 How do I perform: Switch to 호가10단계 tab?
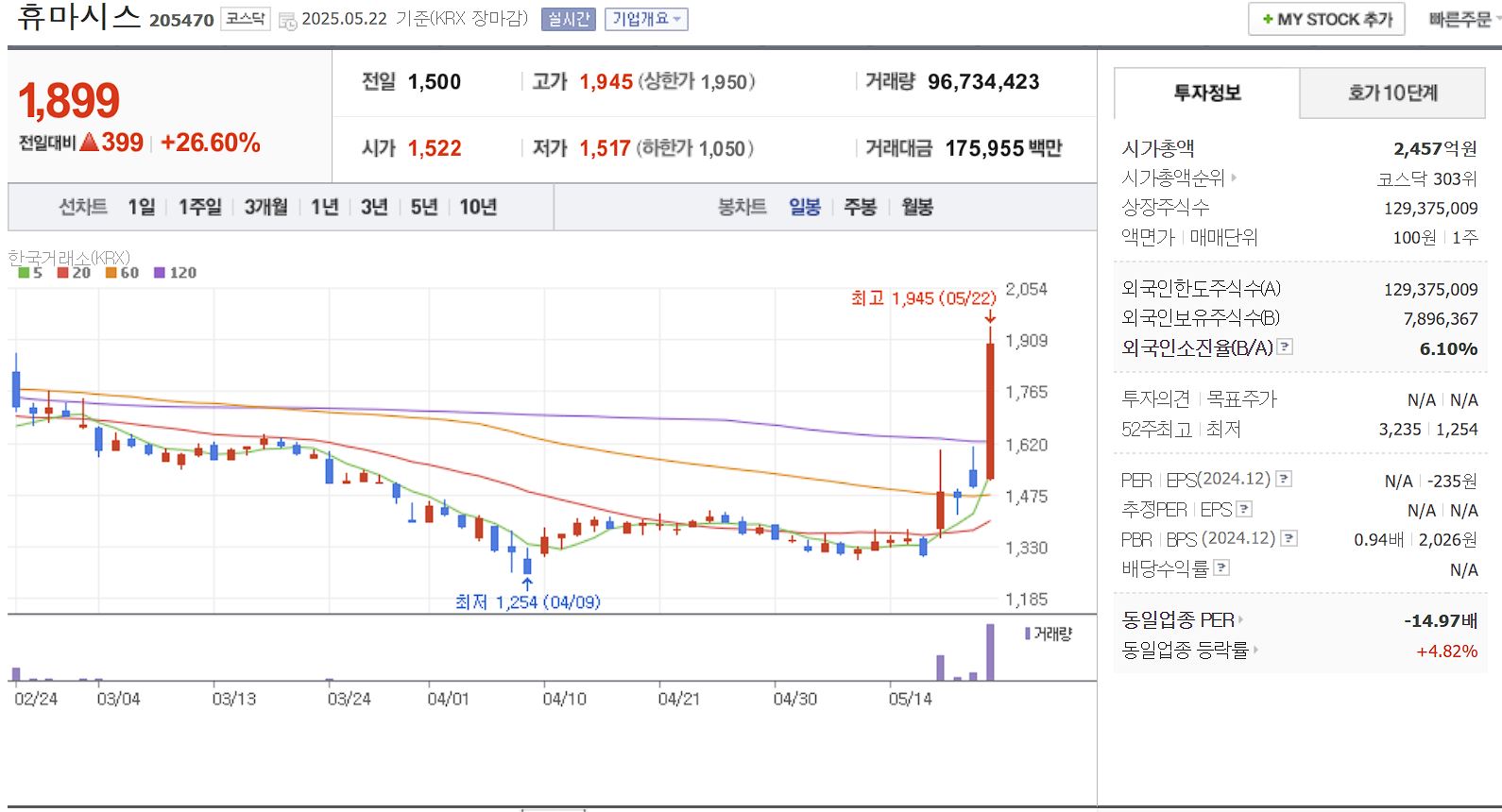point(1392,93)
